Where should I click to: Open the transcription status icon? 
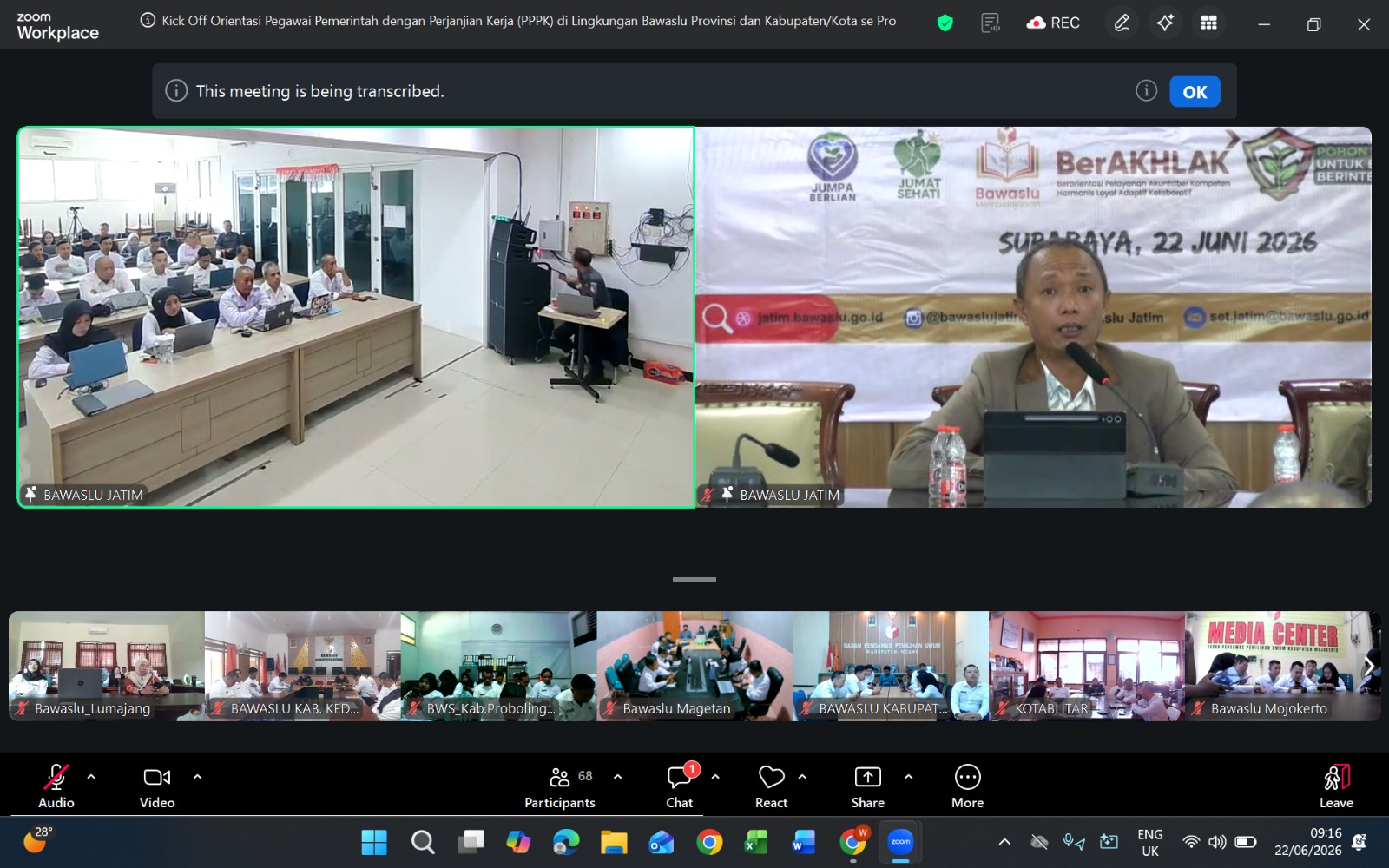(x=991, y=23)
